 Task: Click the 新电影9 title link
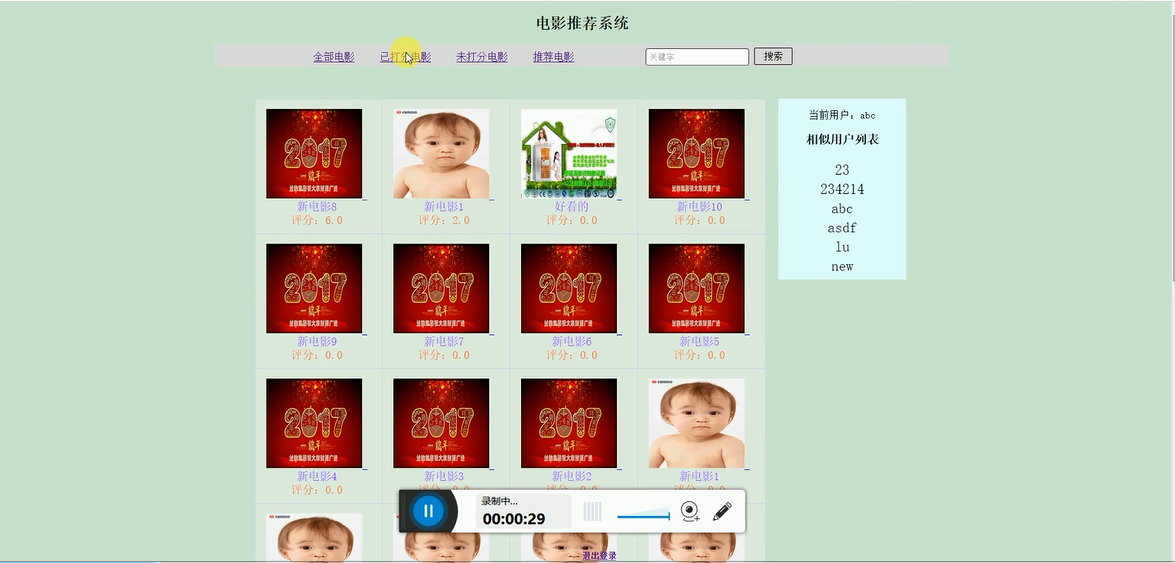[x=317, y=342]
